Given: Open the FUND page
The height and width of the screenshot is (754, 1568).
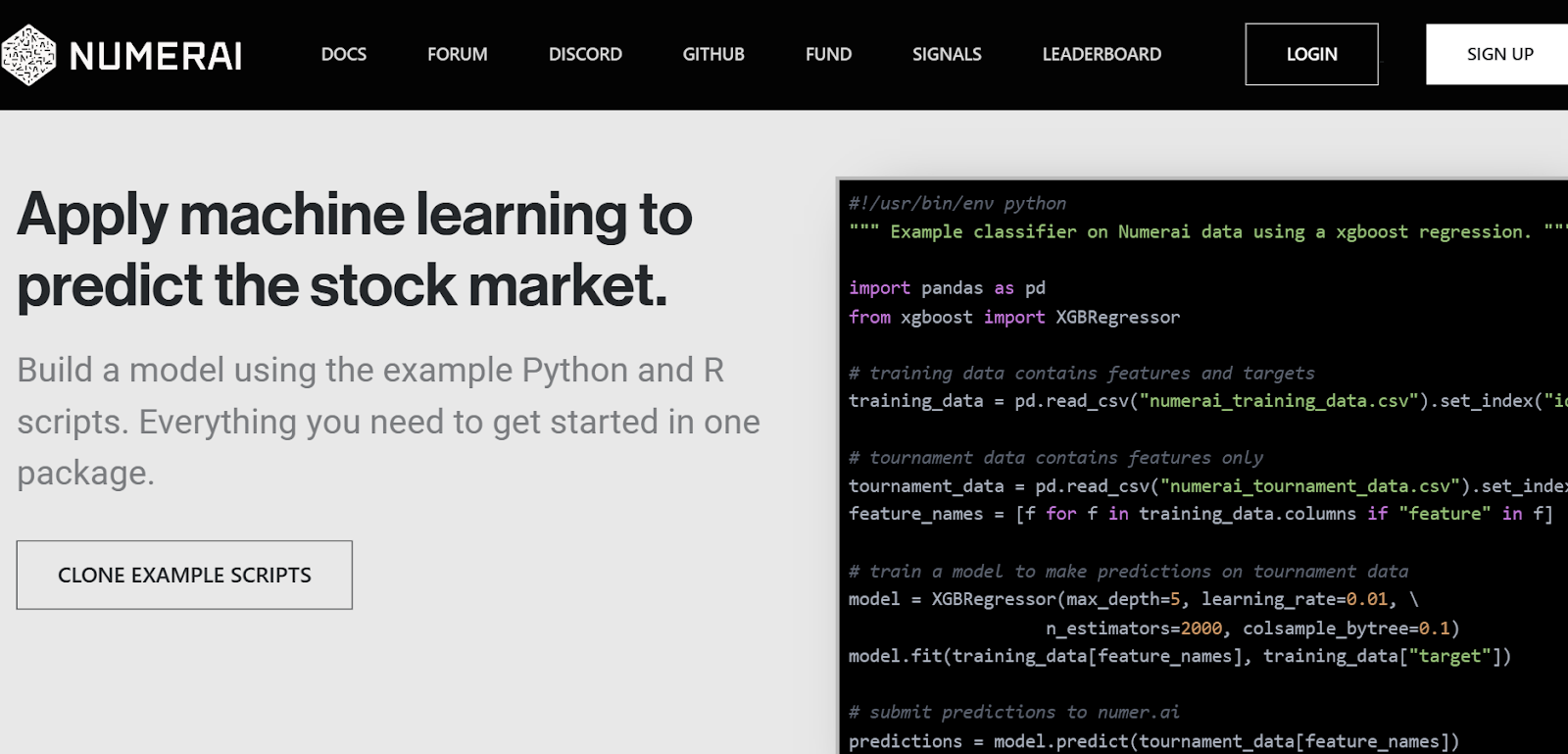Looking at the screenshot, I should tap(828, 55).
